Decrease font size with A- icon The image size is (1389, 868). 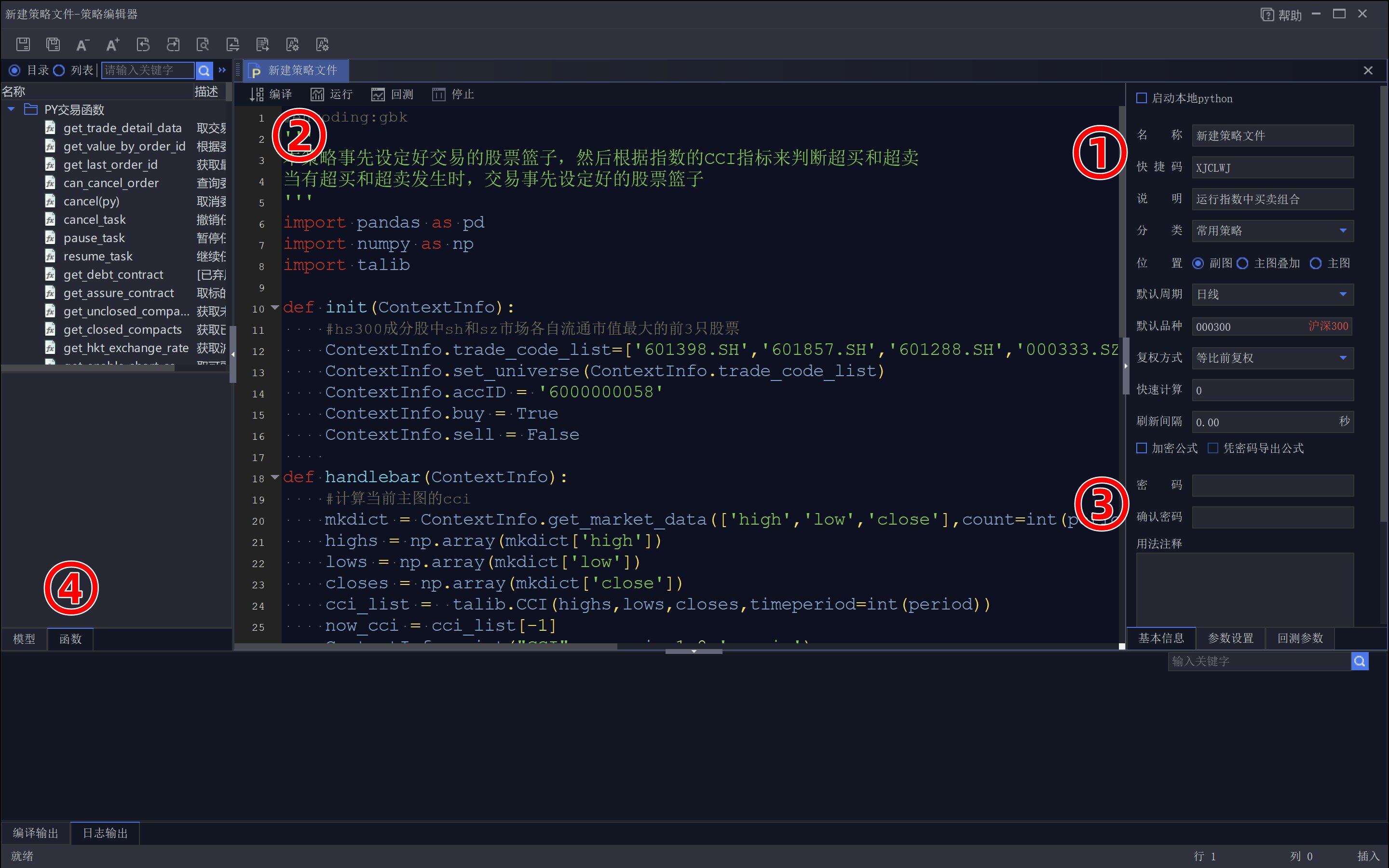pyautogui.click(x=82, y=44)
